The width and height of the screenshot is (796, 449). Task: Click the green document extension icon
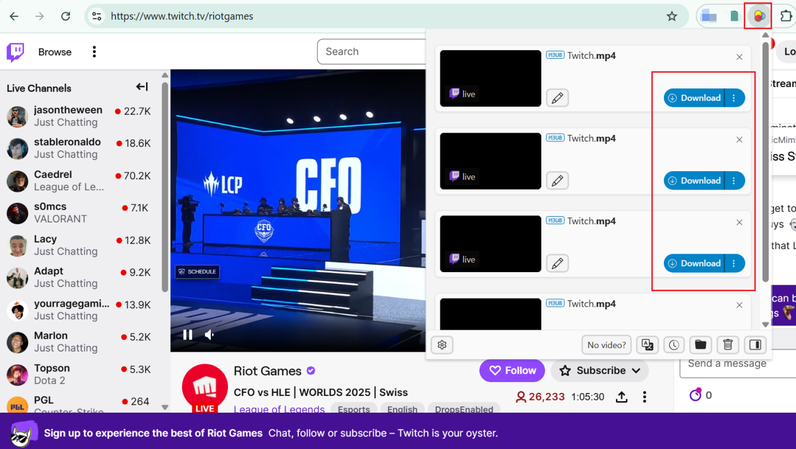tap(734, 16)
